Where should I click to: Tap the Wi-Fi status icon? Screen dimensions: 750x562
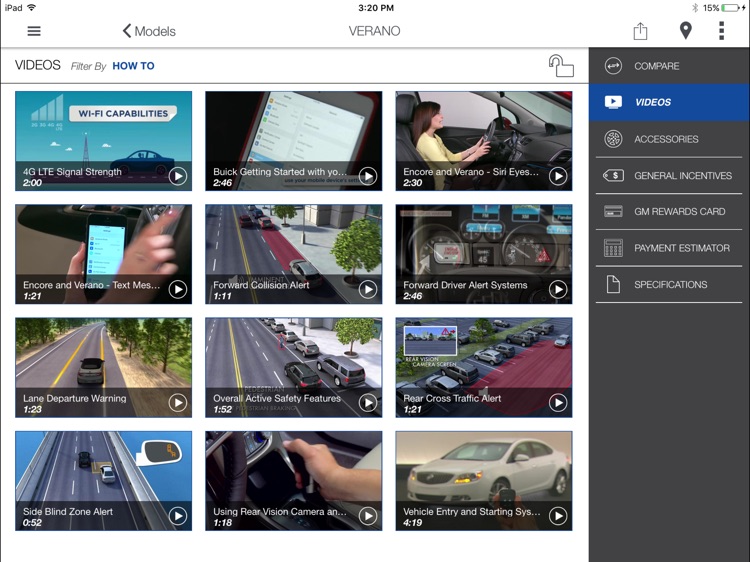pyautogui.click(x=32, y=7)
